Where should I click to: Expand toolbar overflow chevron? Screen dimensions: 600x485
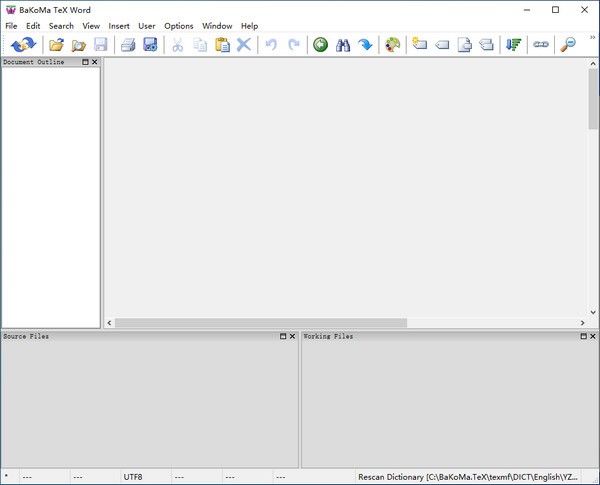[x=592, y=38]
